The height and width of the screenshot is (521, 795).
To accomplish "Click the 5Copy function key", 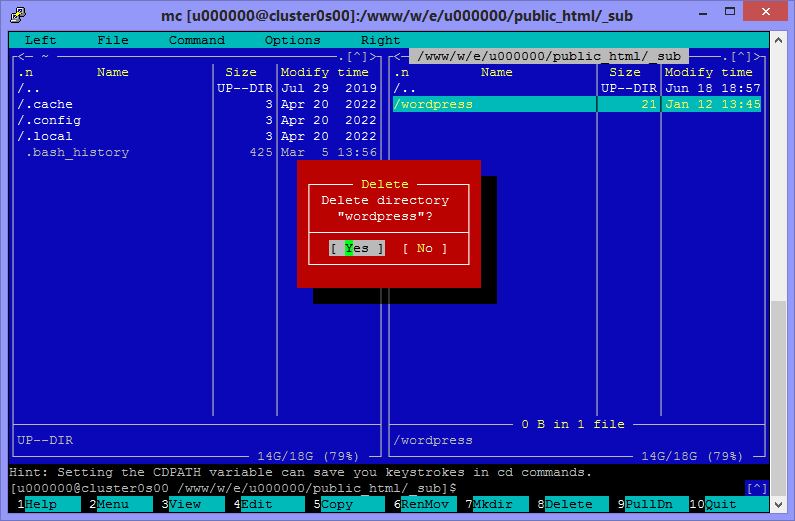I will pyautogui.click(x=344, y=504).
